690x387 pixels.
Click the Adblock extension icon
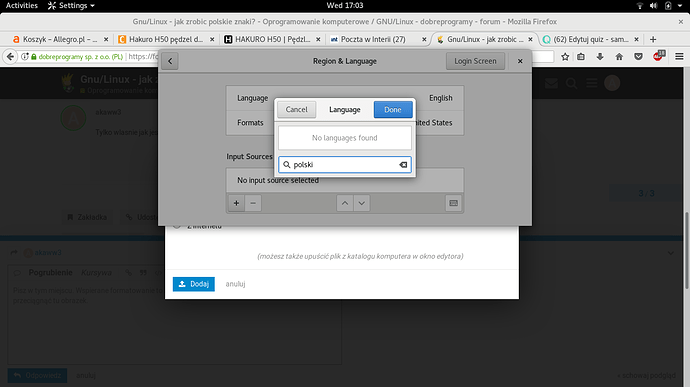[658, 56]
